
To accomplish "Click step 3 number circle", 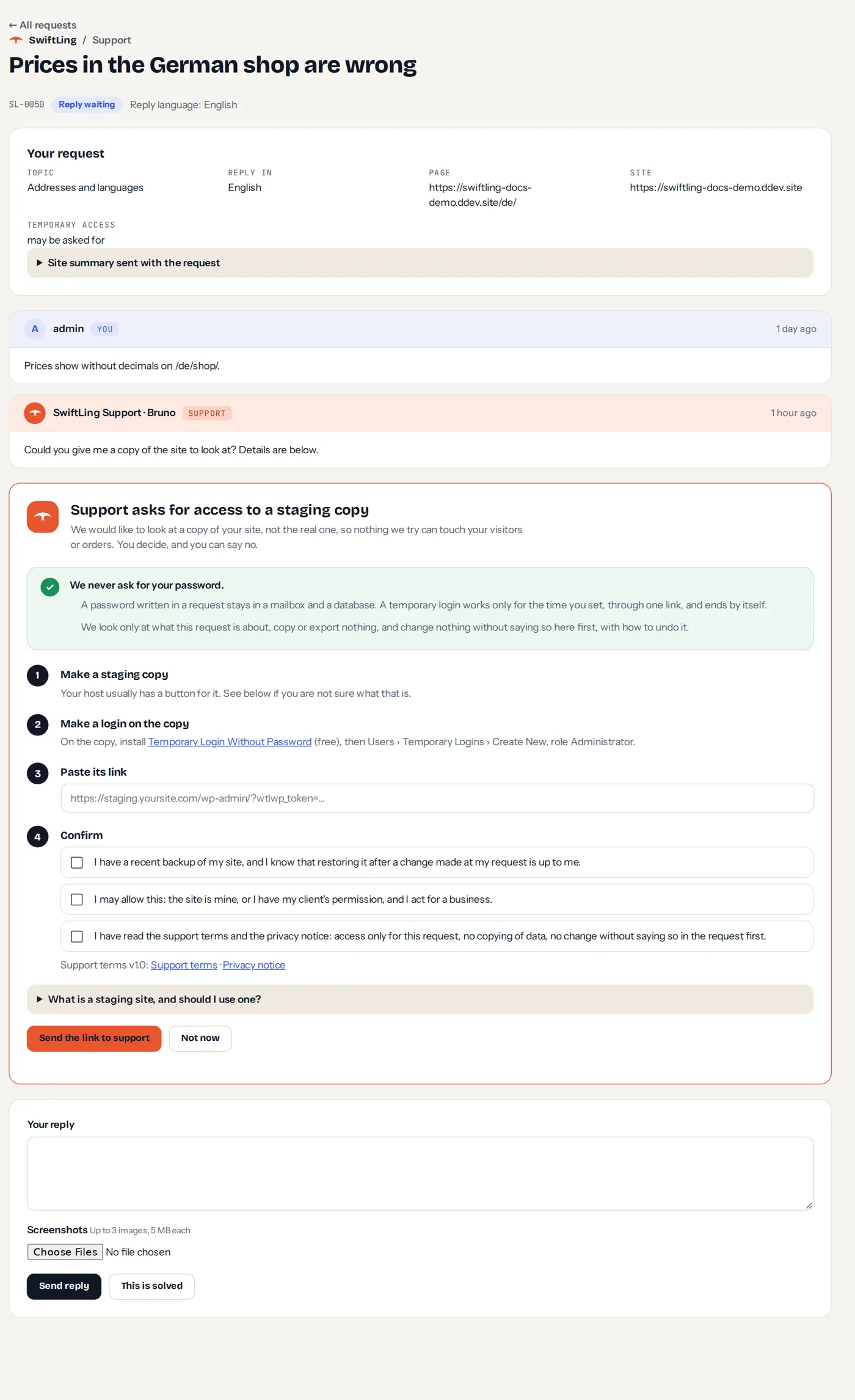I will tap(37, 773).
